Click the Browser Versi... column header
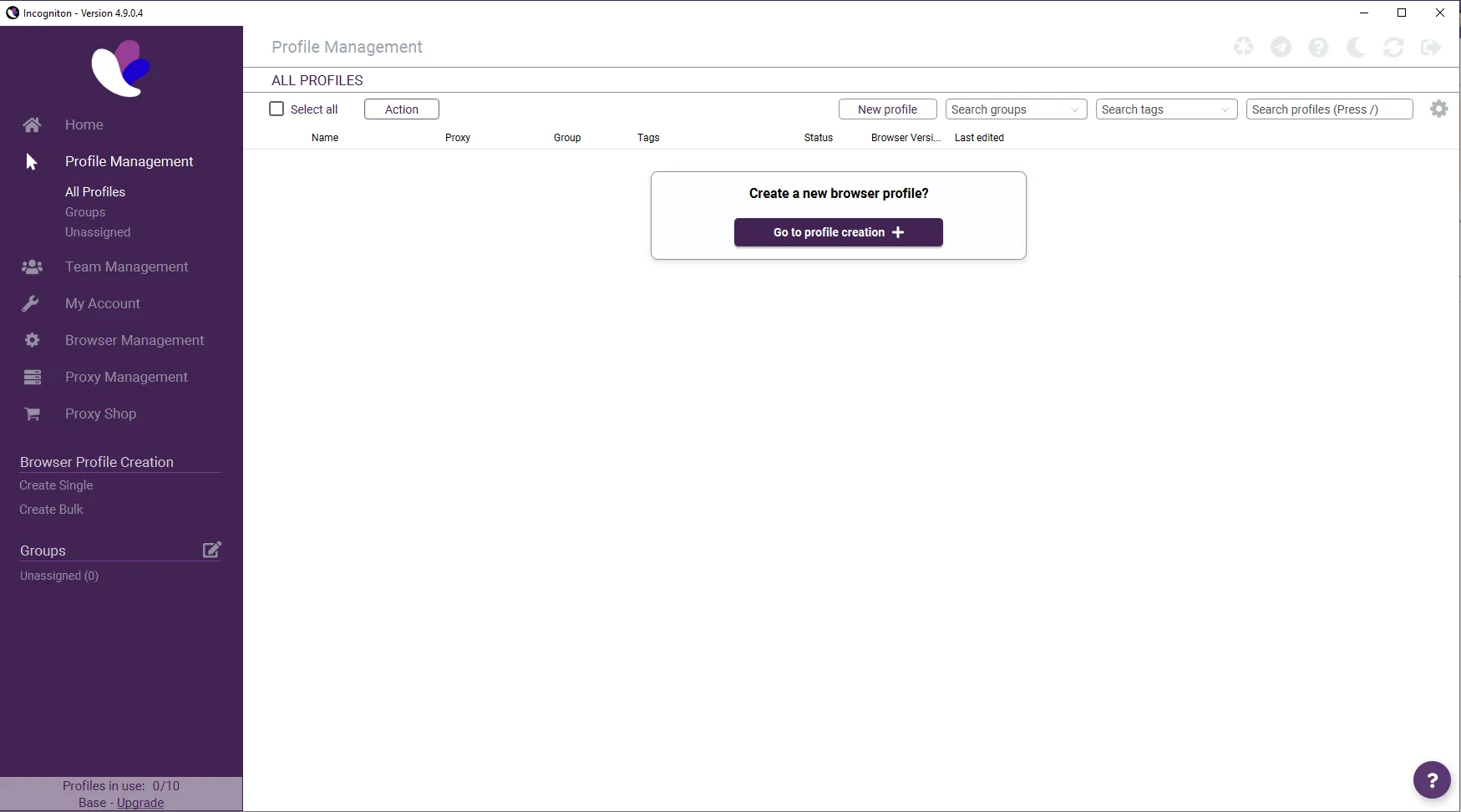This screenshot has width=1461, height=812. [x=906, y=138]
